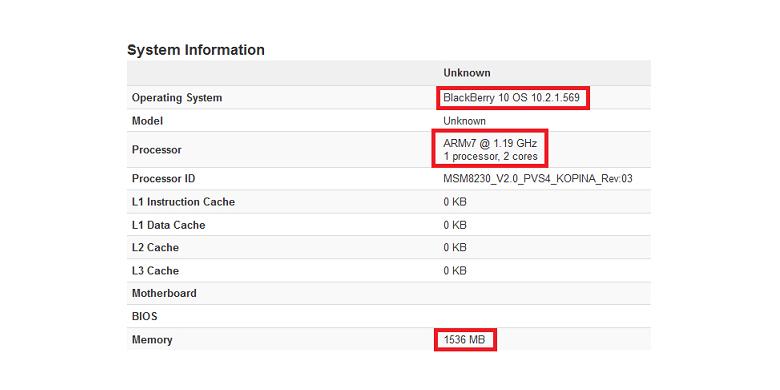Click the 'Processor ID' row label
Screen dimensions: 780x390
click(x=163, y=179)
